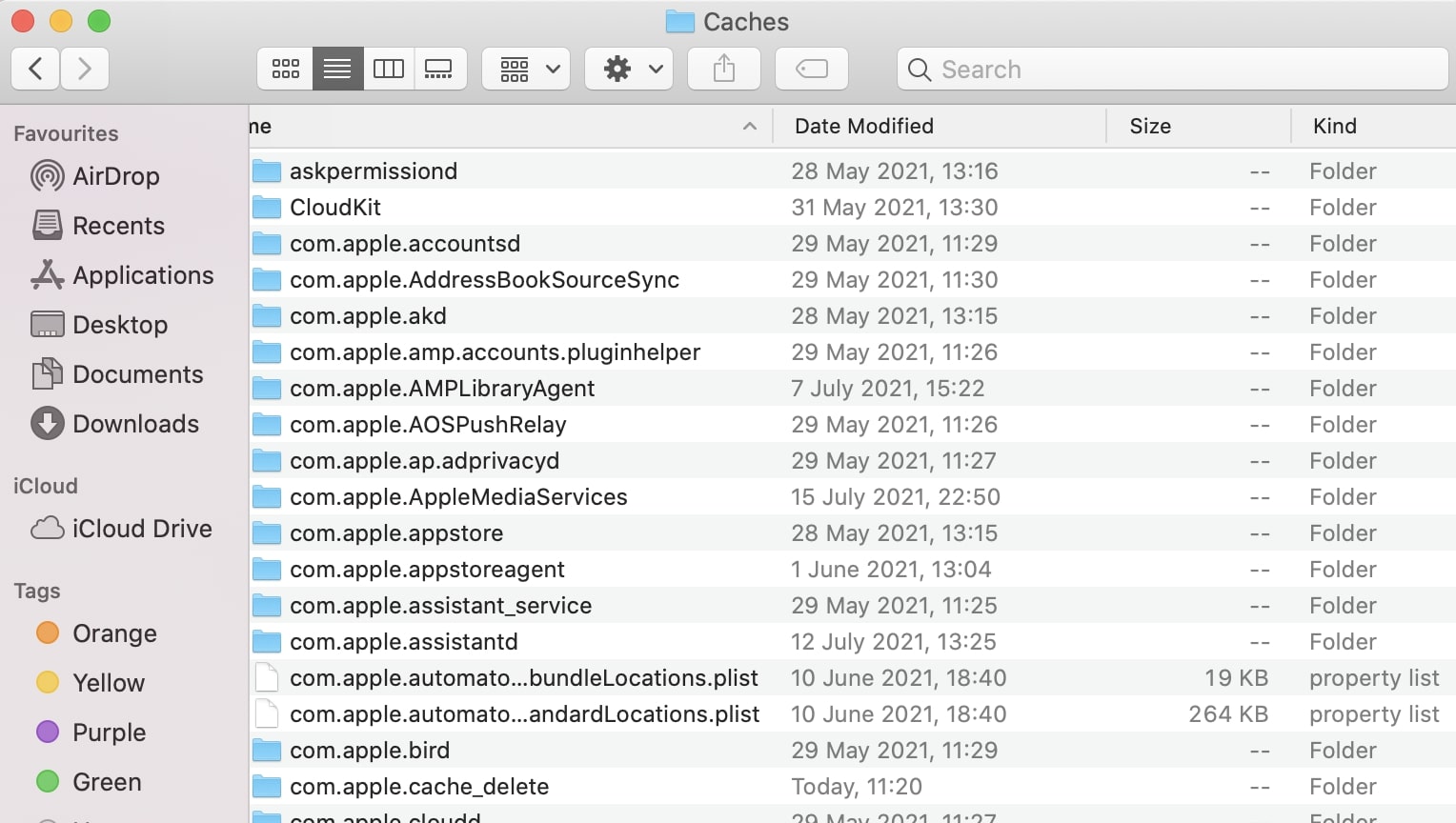Click the date '12 July 2021, 13:25'
Viewport: 1456px width, 823px height.
894,642
